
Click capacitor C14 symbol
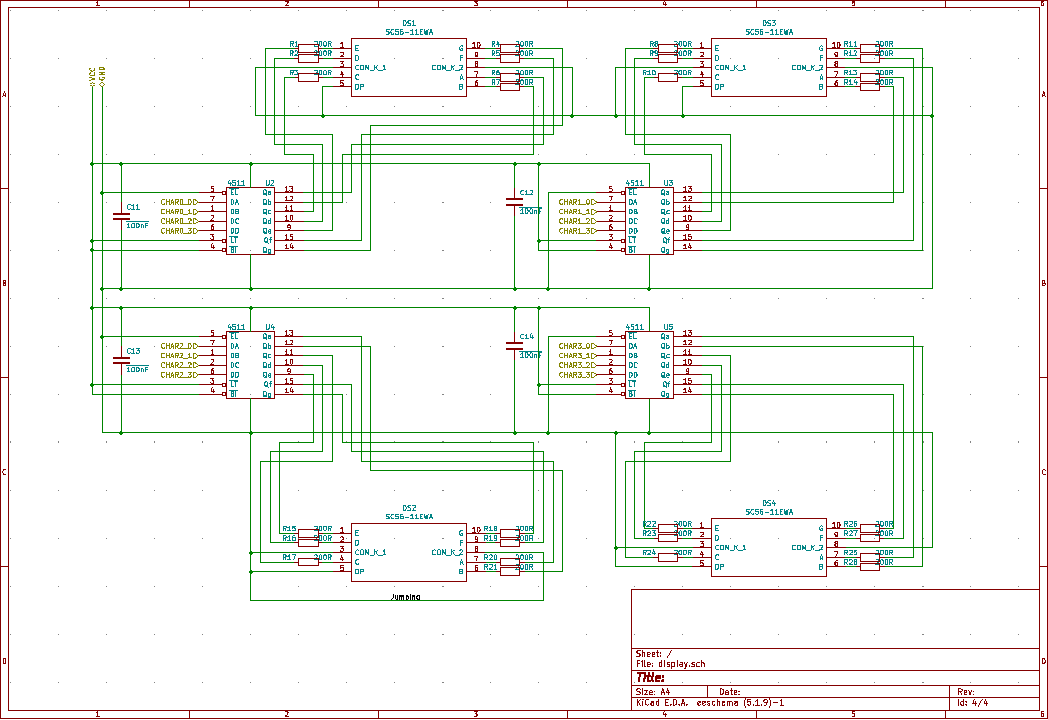tap(515, 345)
